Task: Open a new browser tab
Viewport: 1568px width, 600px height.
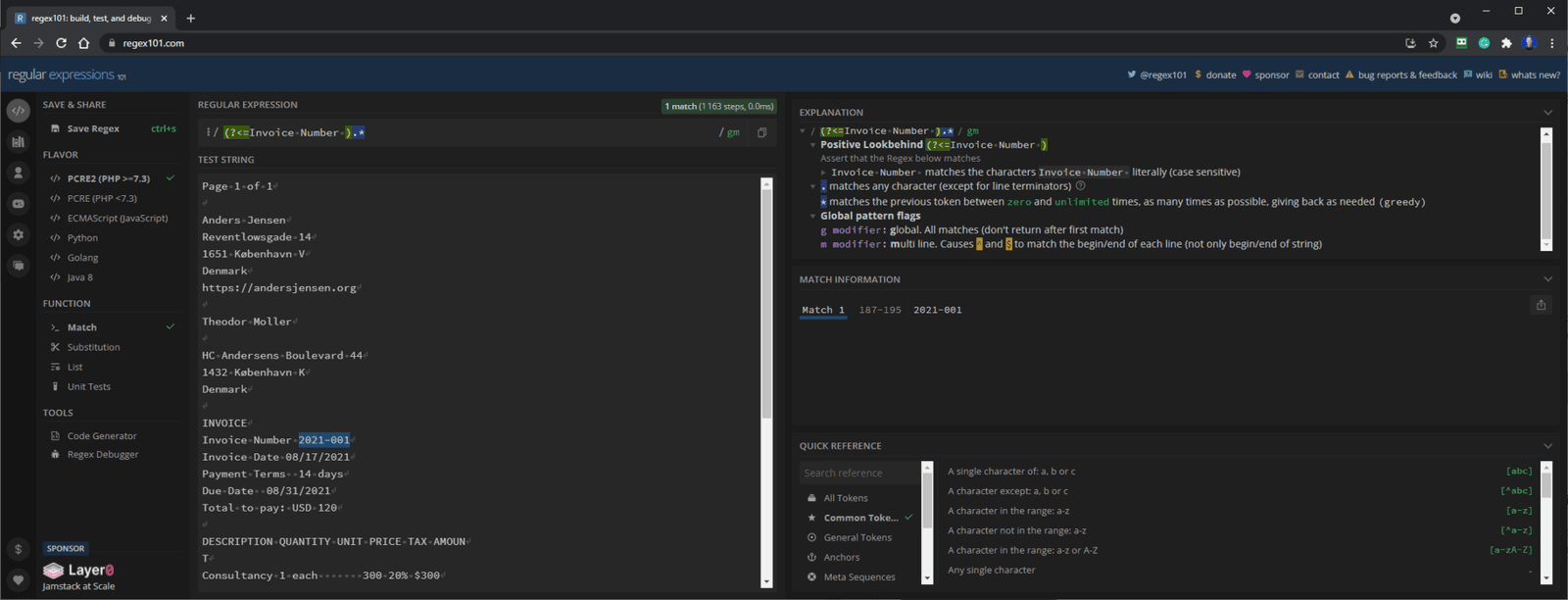Action: coord(190,18)
